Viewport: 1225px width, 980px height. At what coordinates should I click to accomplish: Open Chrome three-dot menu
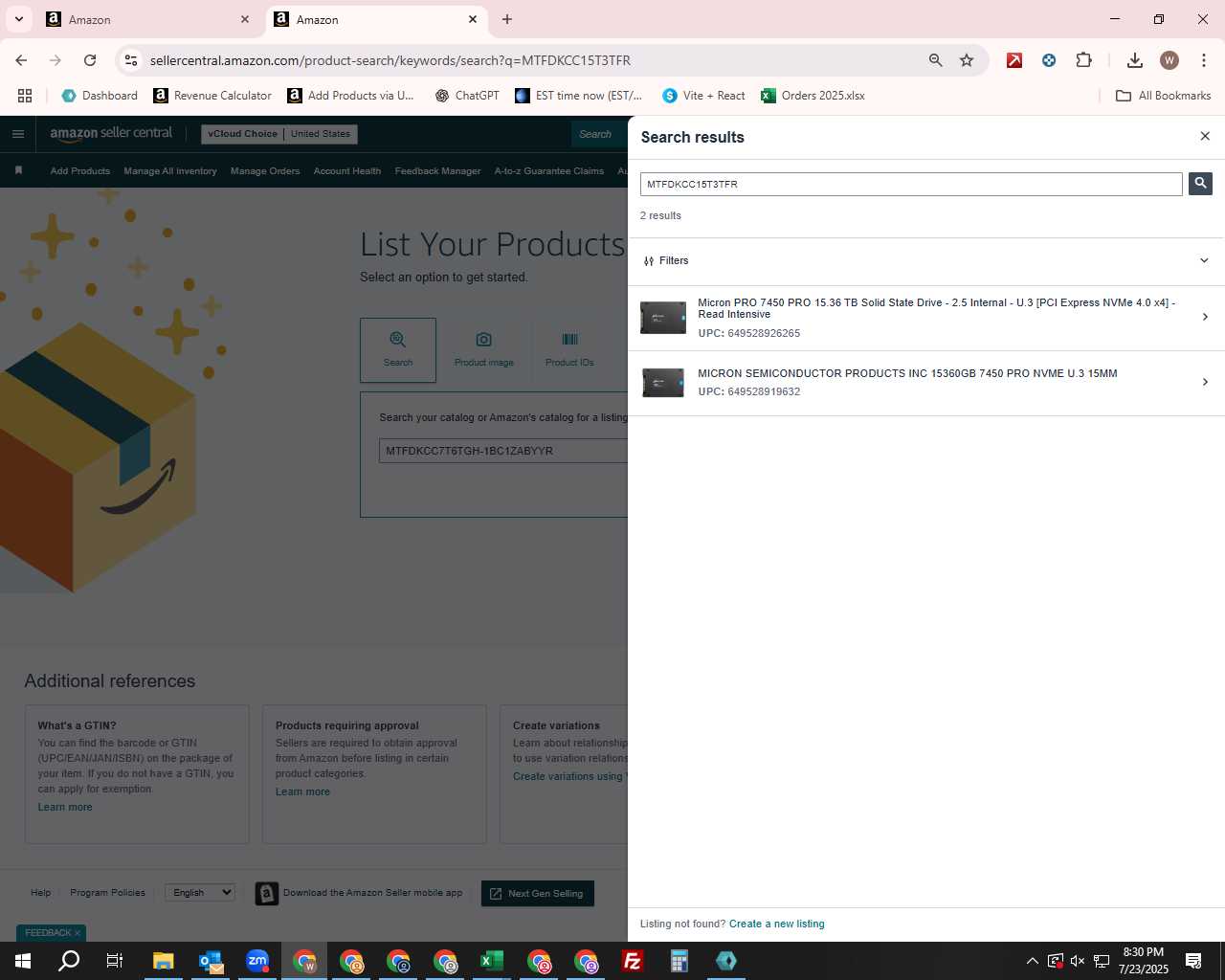tap(1204, 60)
